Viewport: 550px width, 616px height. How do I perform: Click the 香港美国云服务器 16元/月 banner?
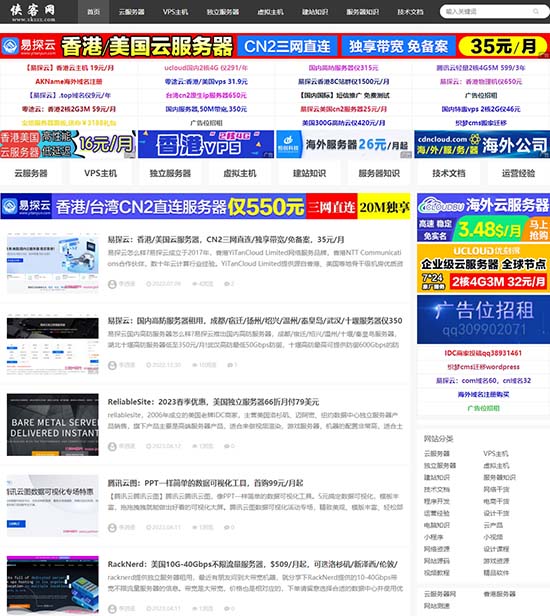pyautogui.click(x=68, y=144)
